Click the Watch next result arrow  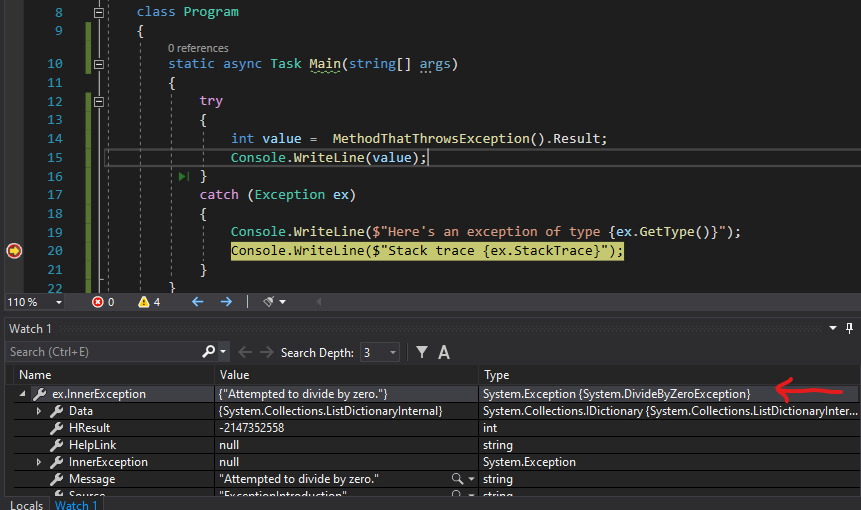267,352
